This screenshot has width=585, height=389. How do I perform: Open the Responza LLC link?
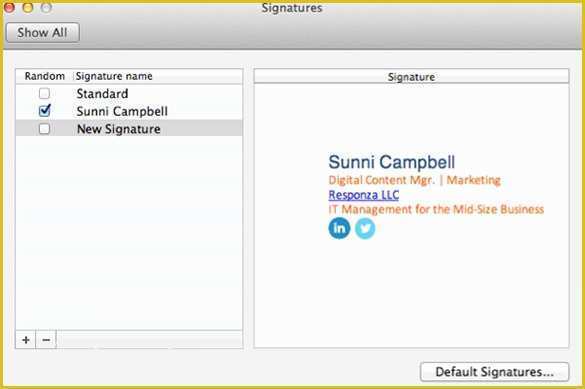coord(364,195)
